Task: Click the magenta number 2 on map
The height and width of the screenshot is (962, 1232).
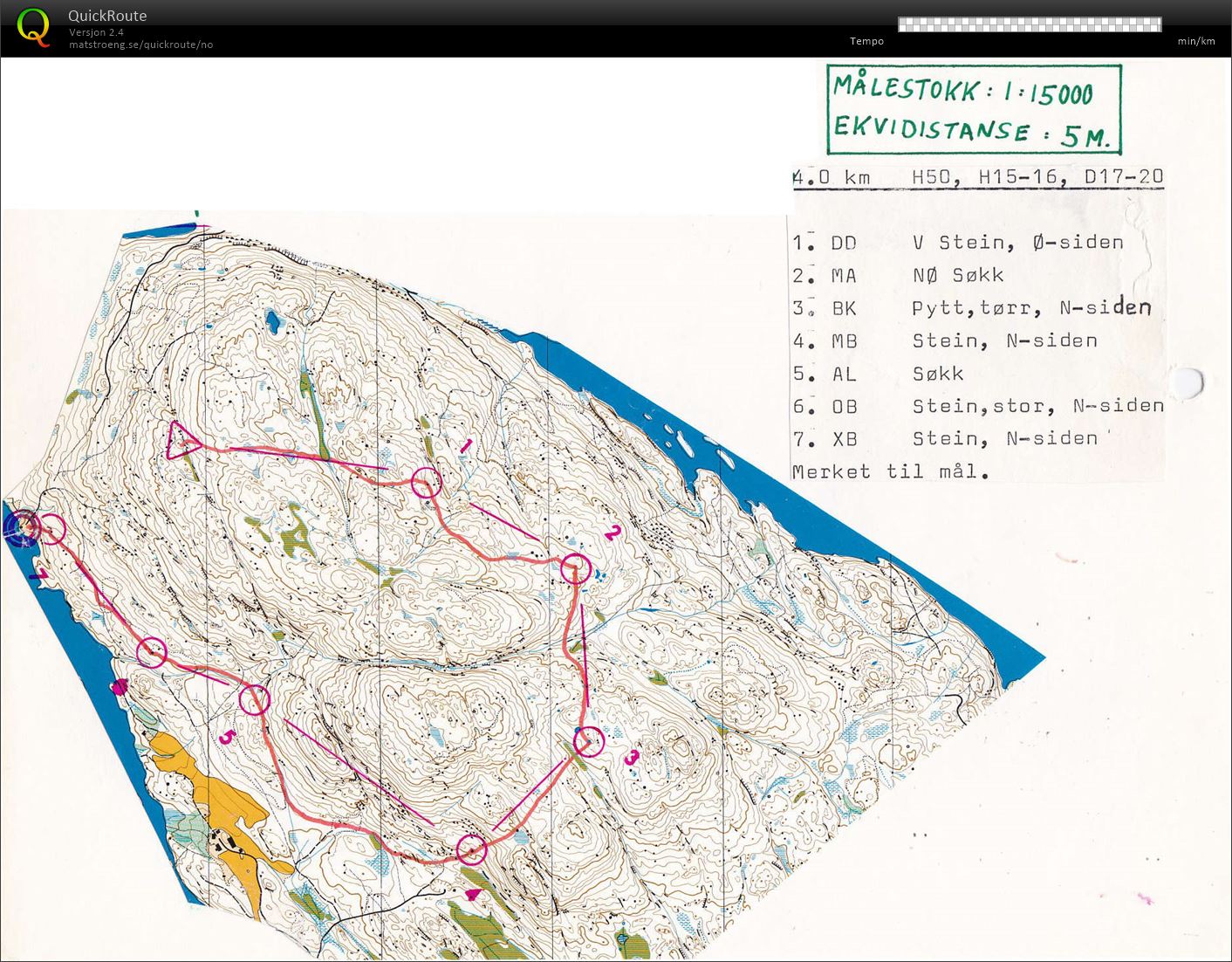Action: [612, 532]
